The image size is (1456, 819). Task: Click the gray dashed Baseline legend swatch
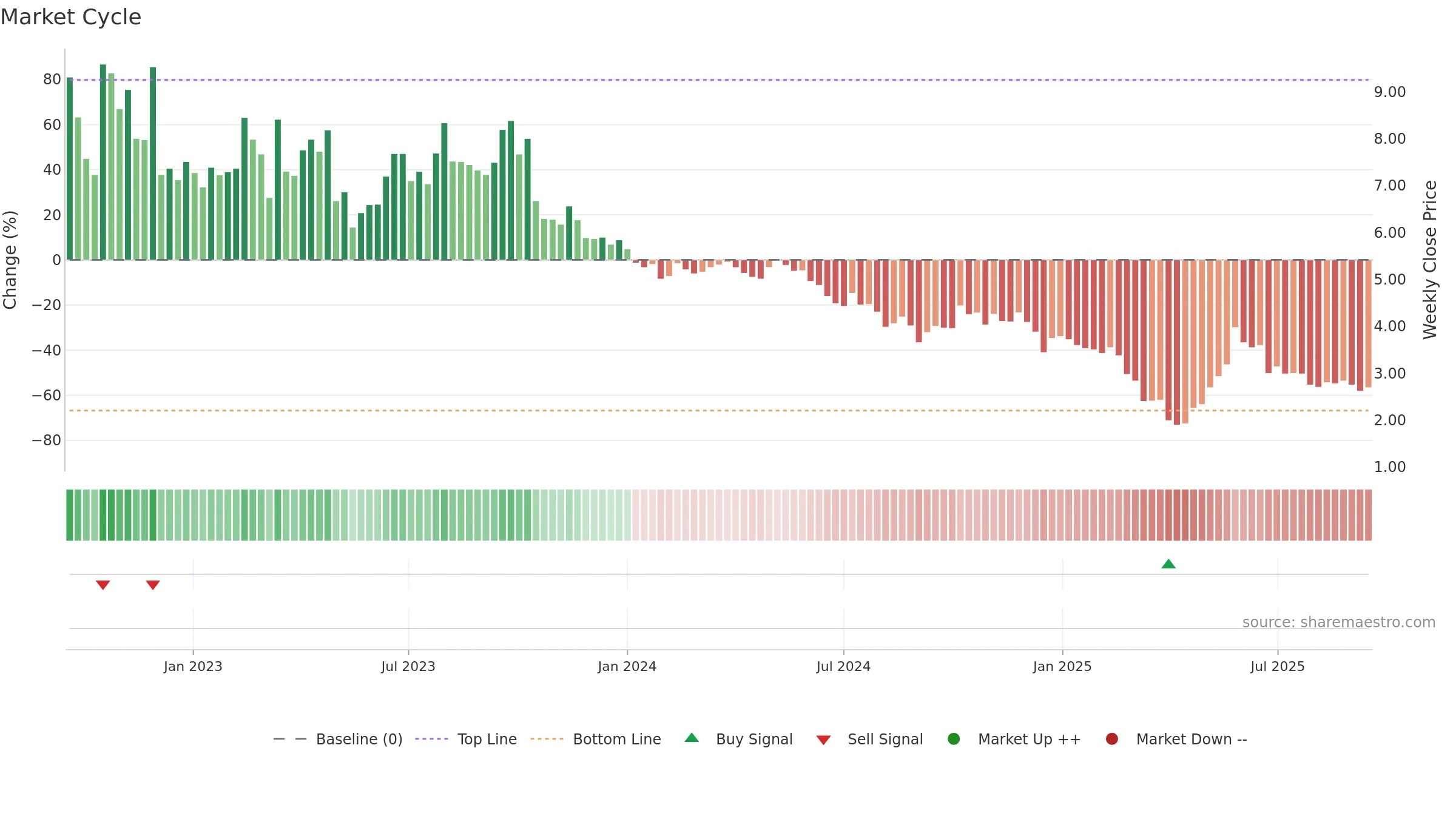[x=290, y=739]
